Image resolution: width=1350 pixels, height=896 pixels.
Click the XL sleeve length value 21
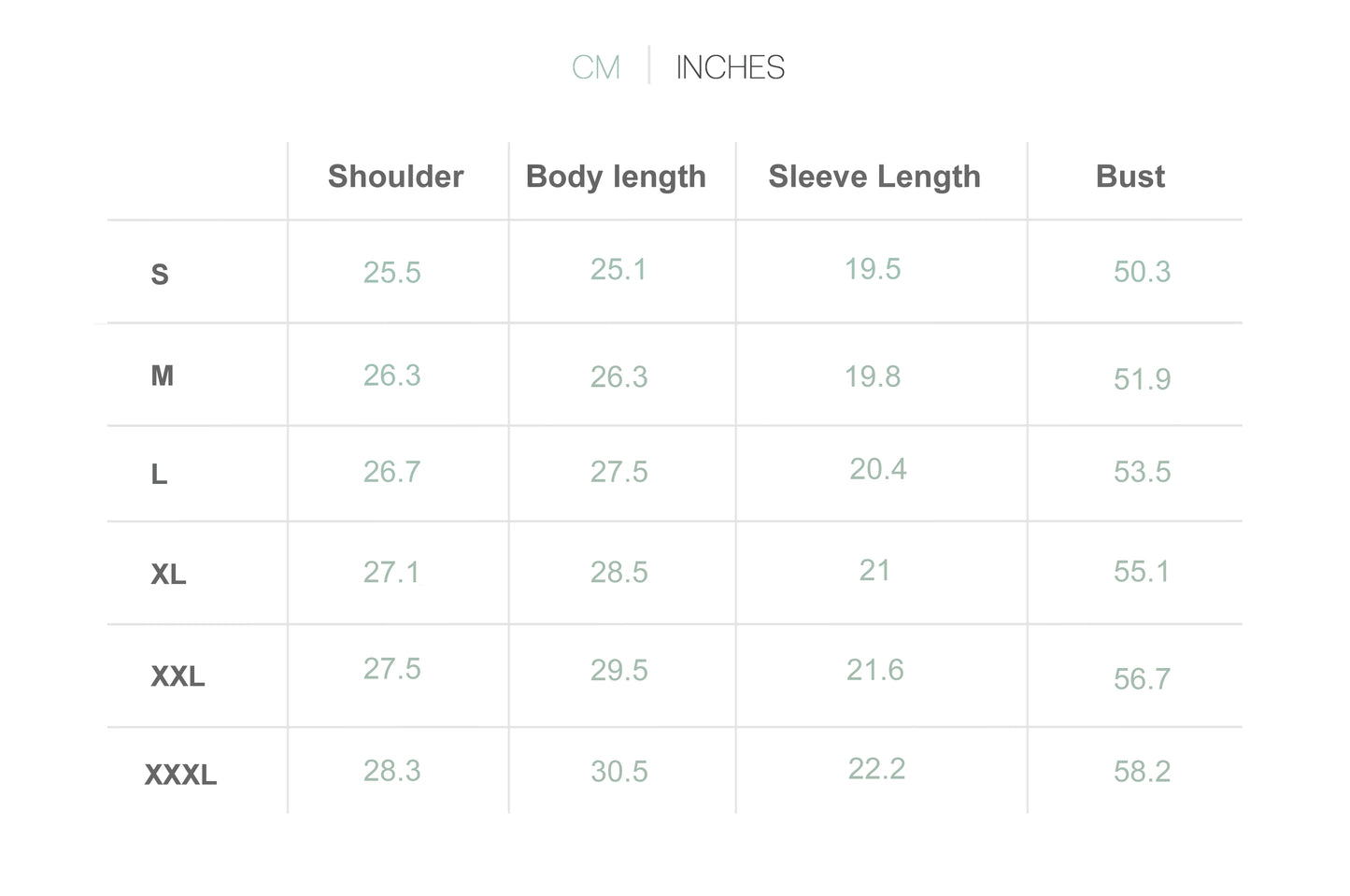874,571
